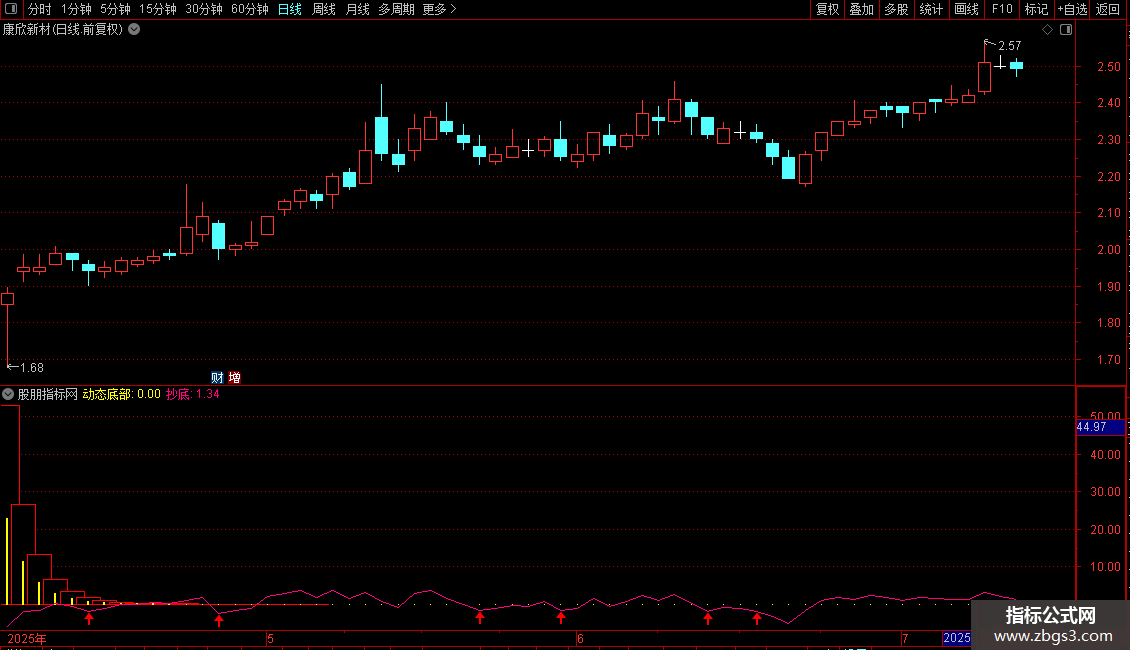Select the 30分钟 period
1130x650 pixels.
(x=204, y=9)
